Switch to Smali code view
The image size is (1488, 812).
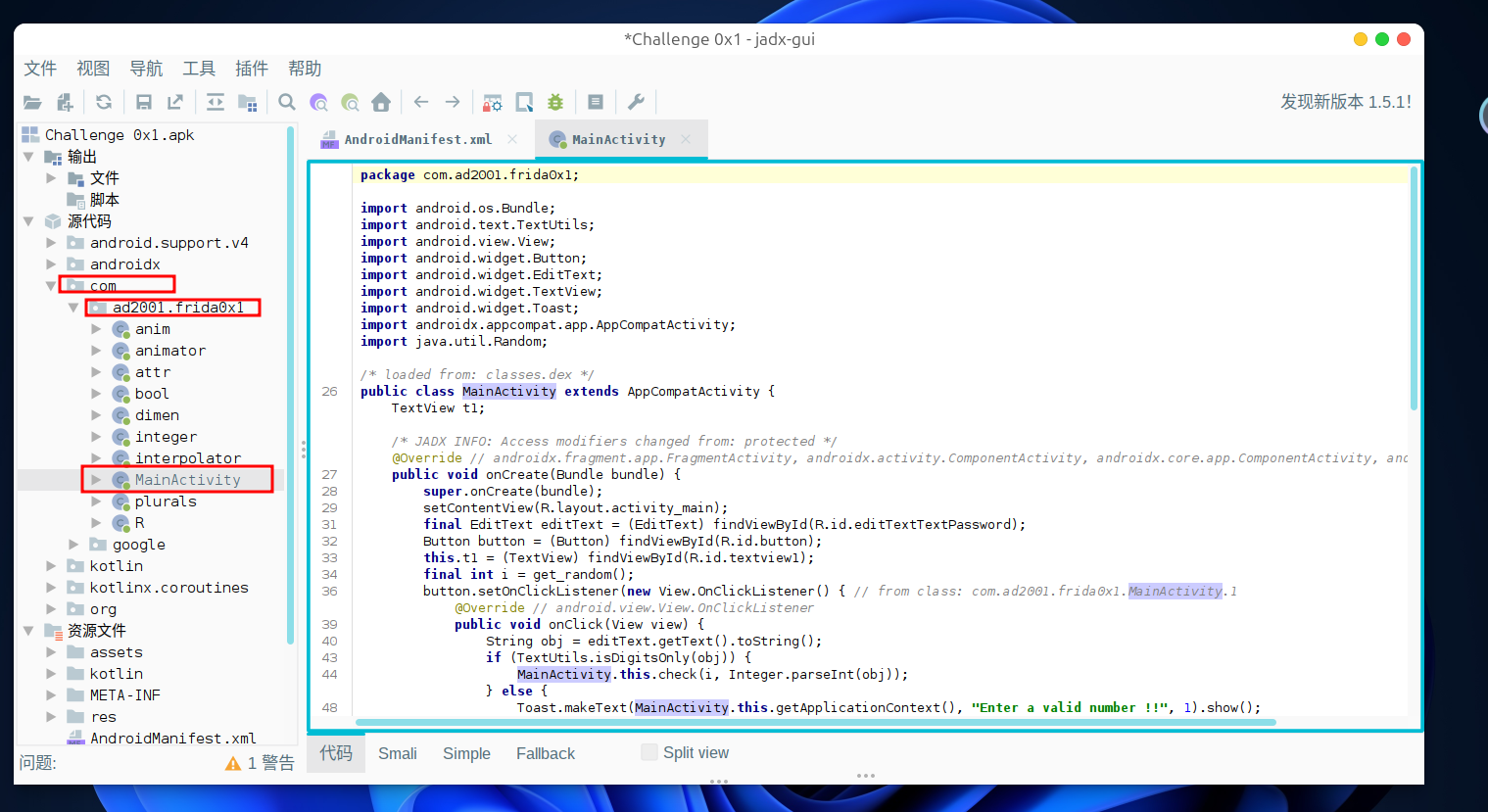coord(397,753)
